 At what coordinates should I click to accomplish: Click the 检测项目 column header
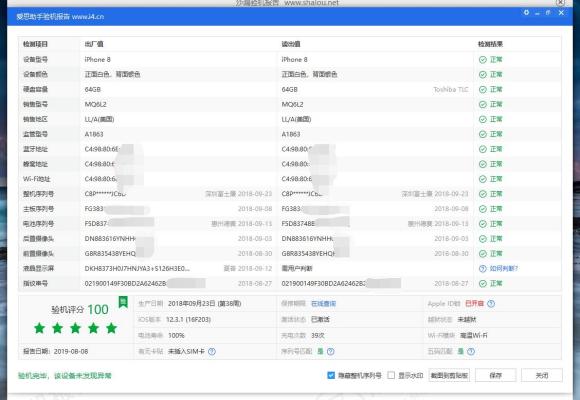pyautogui.click(x=36, y=44)
